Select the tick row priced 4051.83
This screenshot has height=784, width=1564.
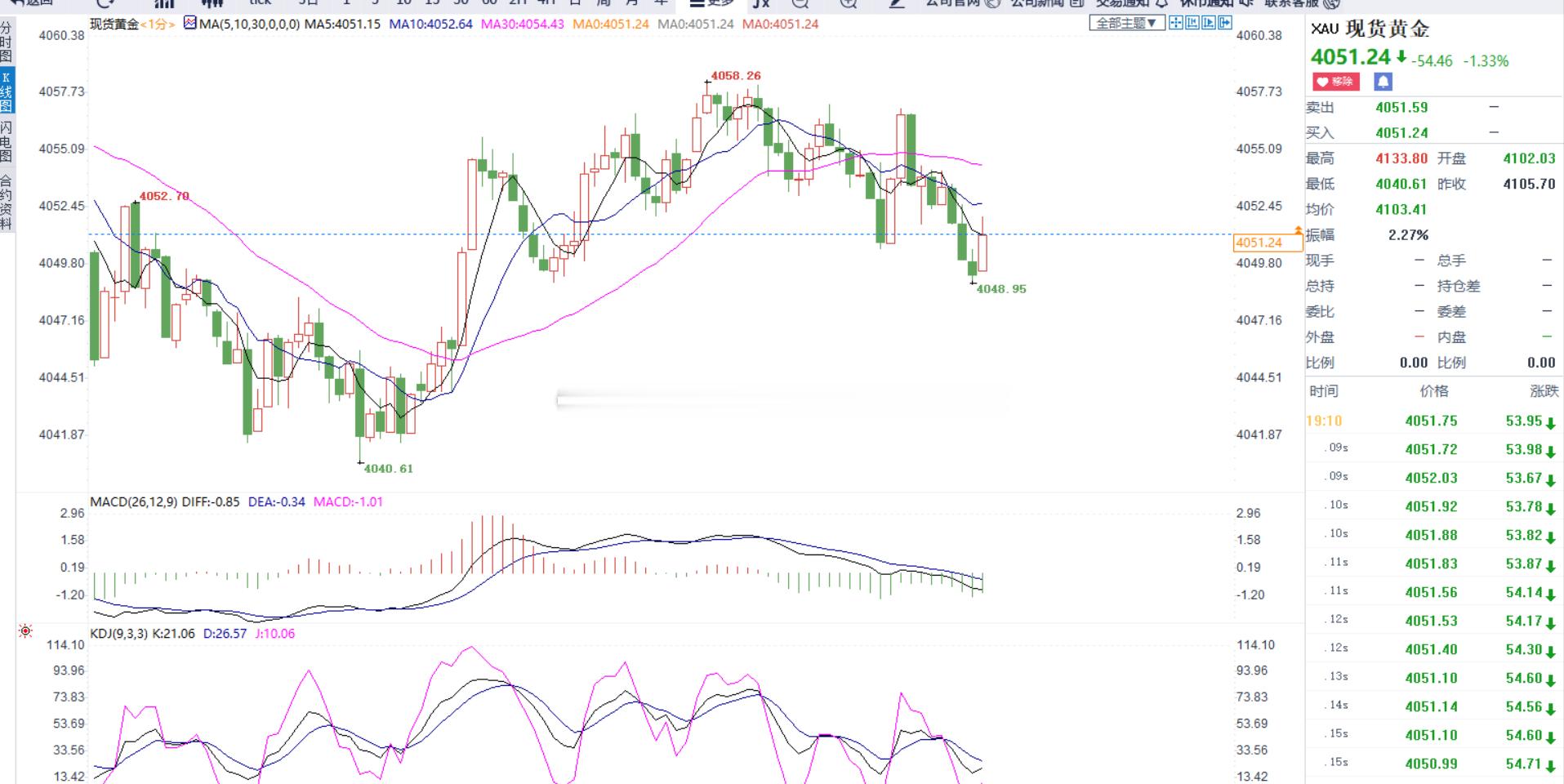tap(1434, 563)
